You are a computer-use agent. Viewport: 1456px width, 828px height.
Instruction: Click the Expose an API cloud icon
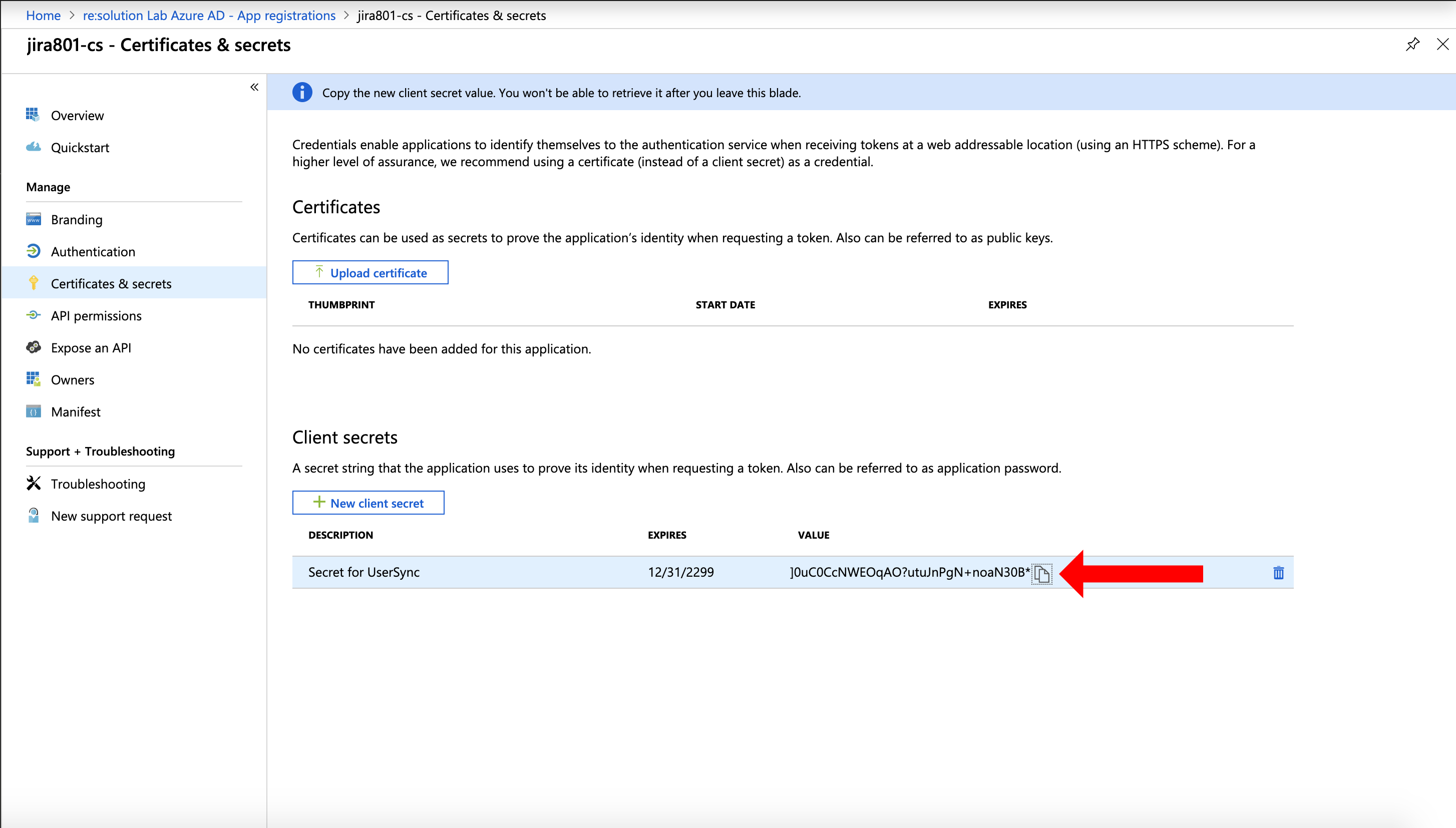tap(33, 347)
